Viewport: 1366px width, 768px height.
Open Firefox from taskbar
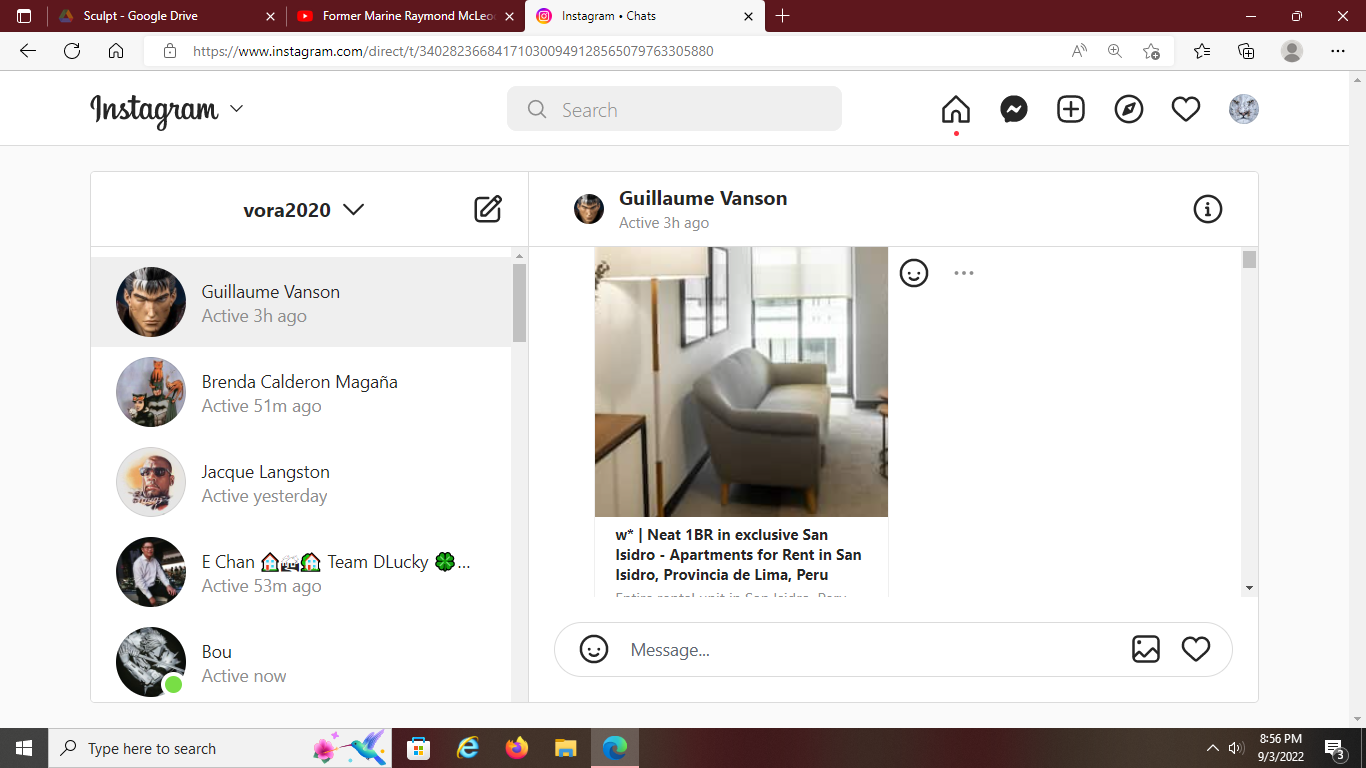[x=517, y=748]
